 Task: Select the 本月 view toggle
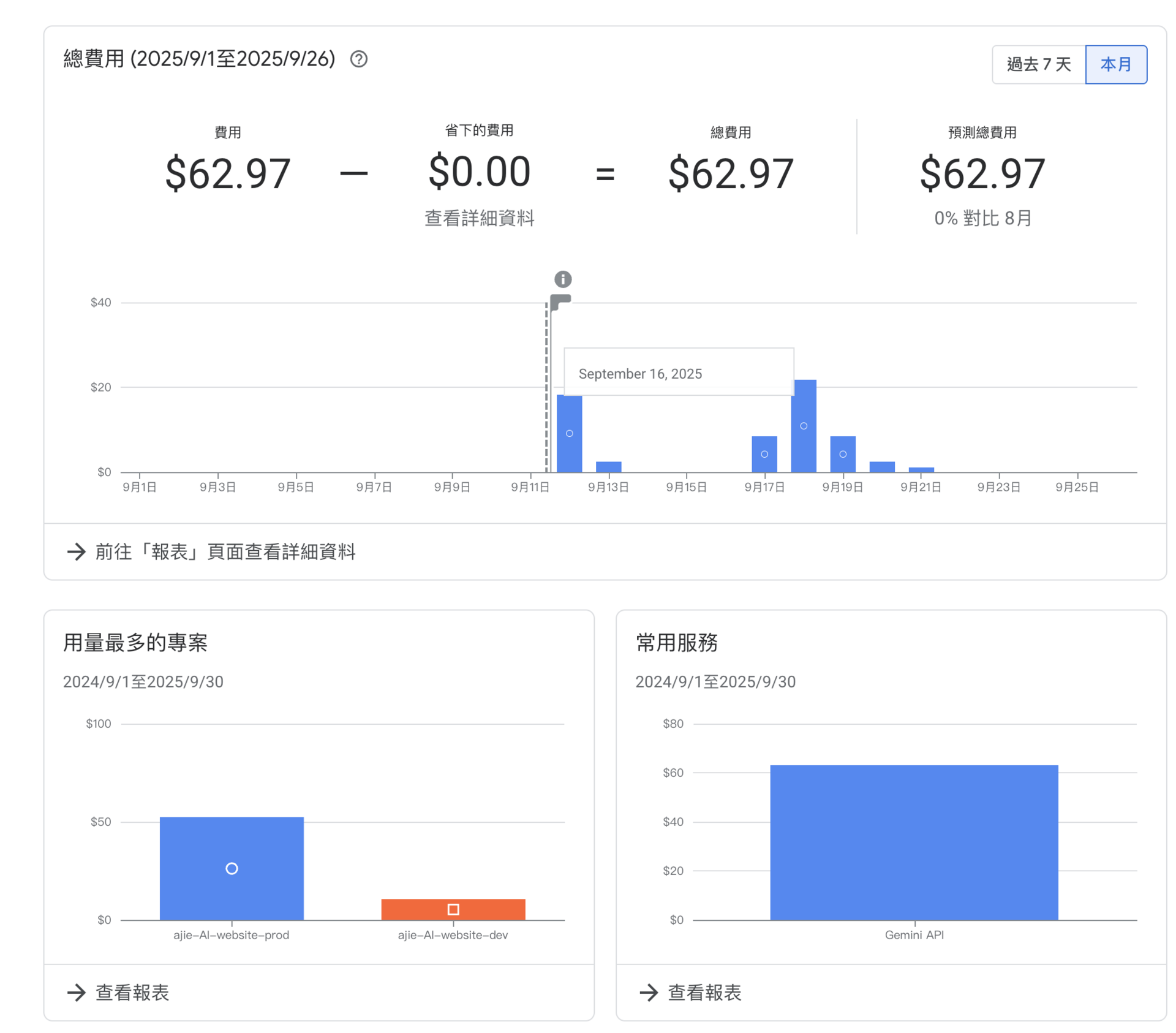pyautogui.click(x=1116, y=64)
